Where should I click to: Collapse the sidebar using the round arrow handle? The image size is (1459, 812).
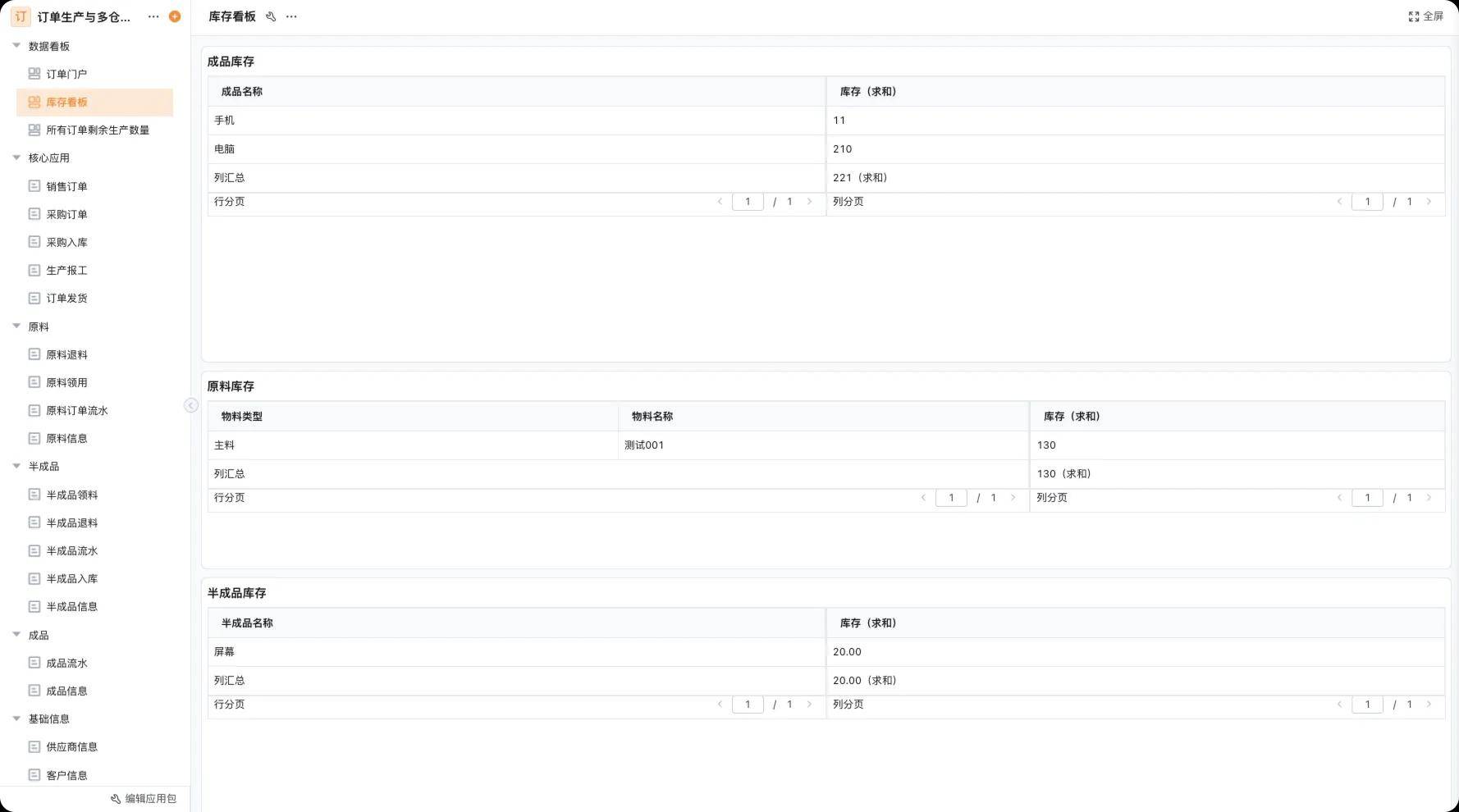pyautogui.click(x=191, y=405)
